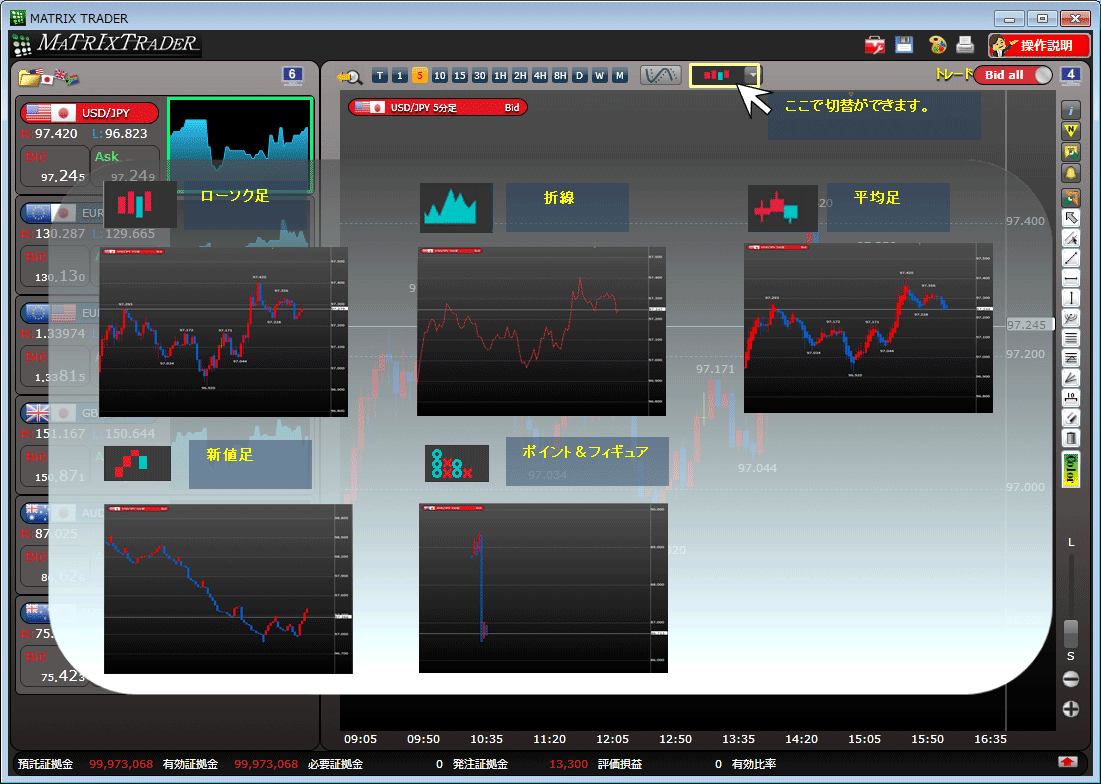Click the plus zoom in button
This screenshot has height=784, width=1101.
pyautogui.click(x=1071, y=710)
